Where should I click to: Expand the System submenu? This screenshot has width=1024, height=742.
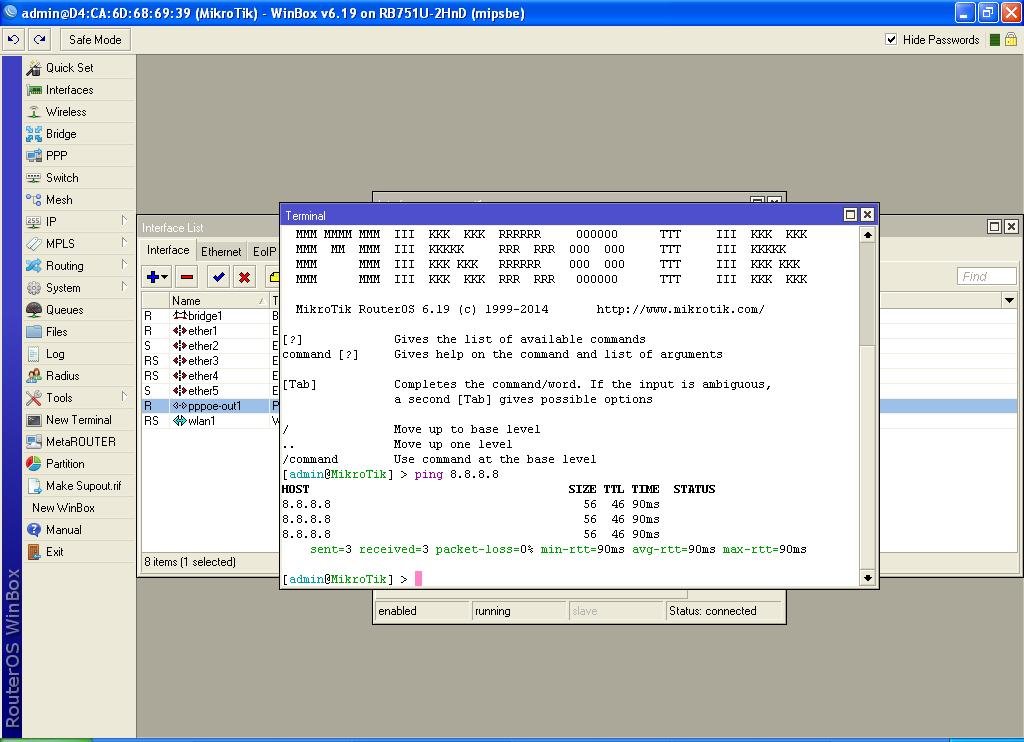pyautogui.click(x=78, y=287)
